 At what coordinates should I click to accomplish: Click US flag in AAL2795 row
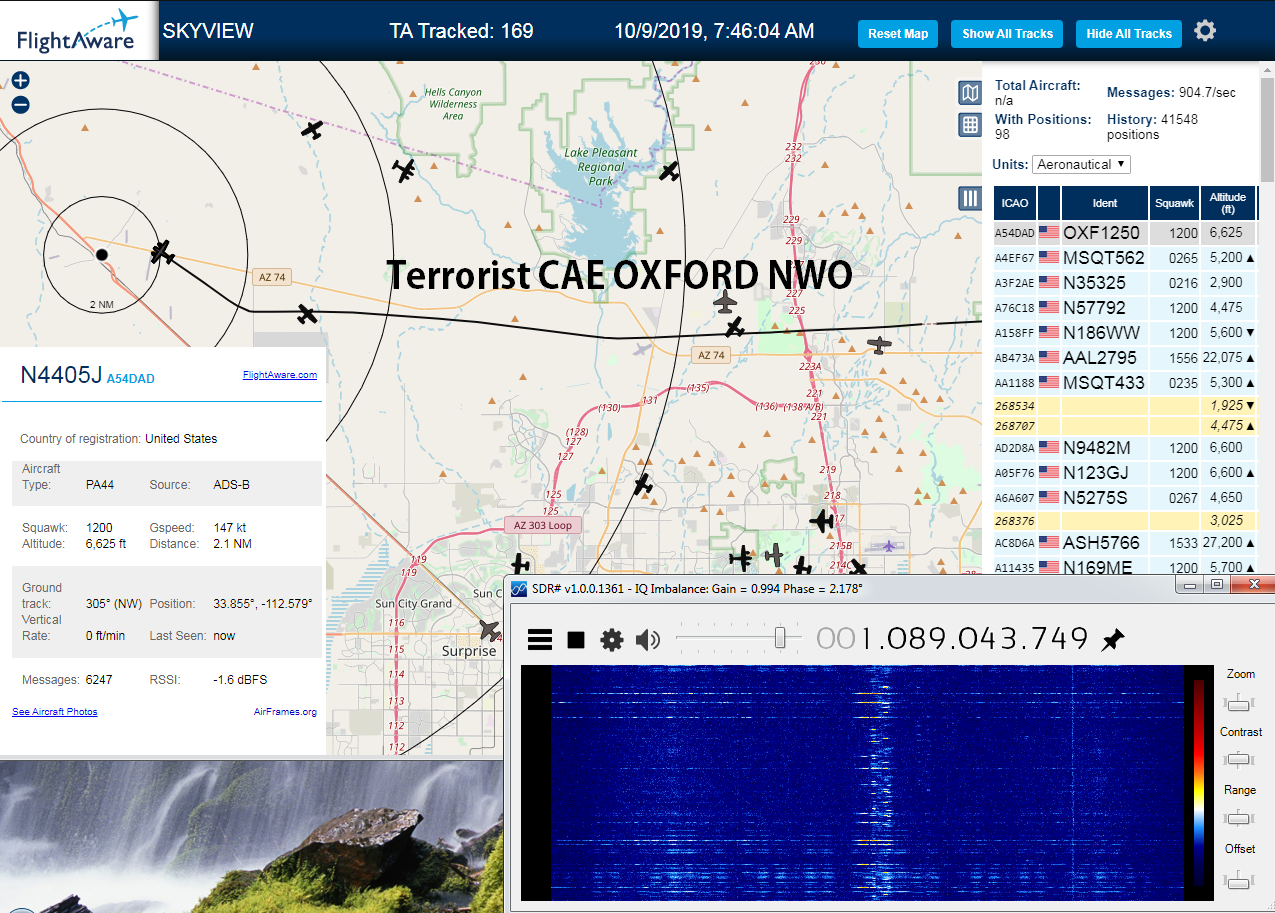pos(1049,357)
